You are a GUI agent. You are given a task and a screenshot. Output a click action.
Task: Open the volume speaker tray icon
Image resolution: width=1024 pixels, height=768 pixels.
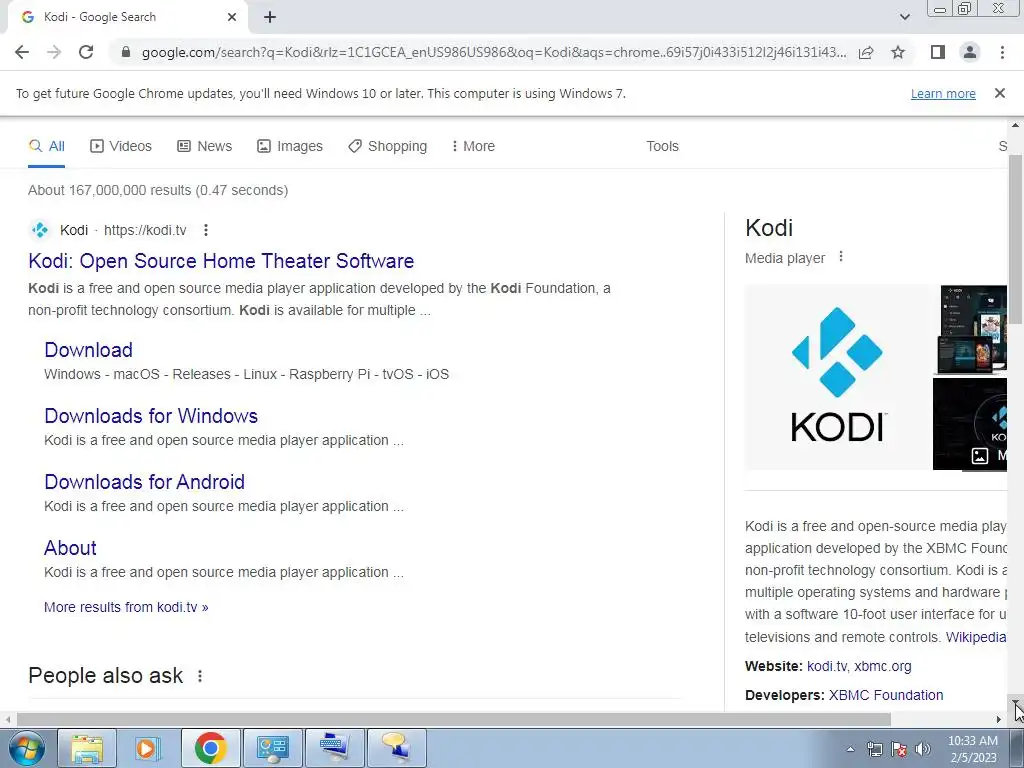pos(923,749)
